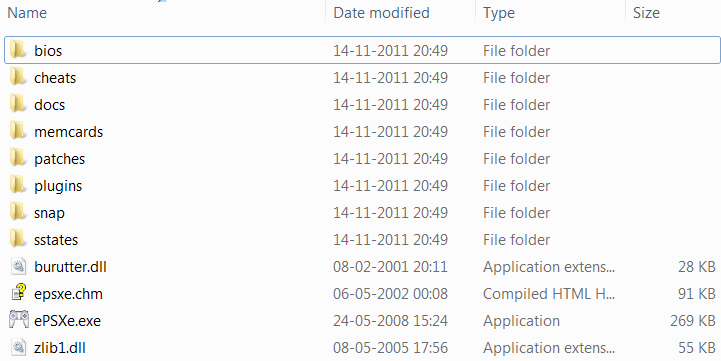The image size is (721, 361).
Task: Select the cheats folder name
Action: click(x=55, y=78)
